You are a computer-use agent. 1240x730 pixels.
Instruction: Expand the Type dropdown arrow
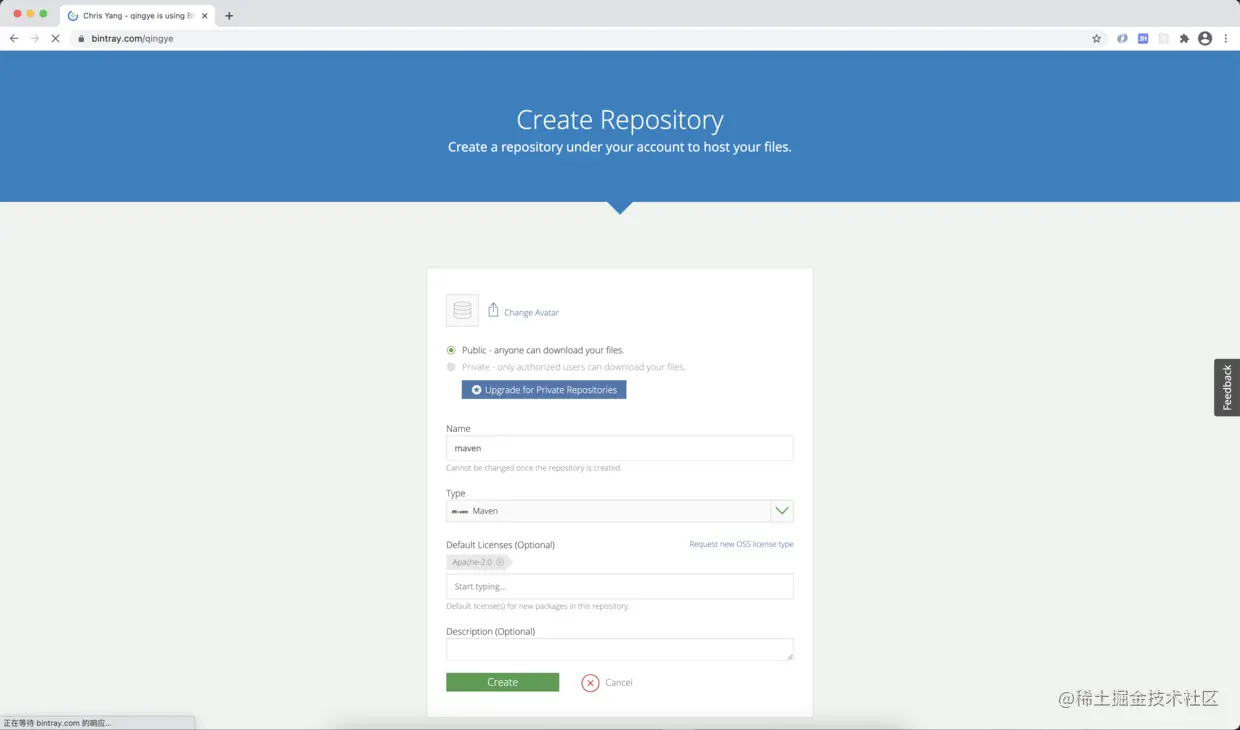click(x=782, y=511)
